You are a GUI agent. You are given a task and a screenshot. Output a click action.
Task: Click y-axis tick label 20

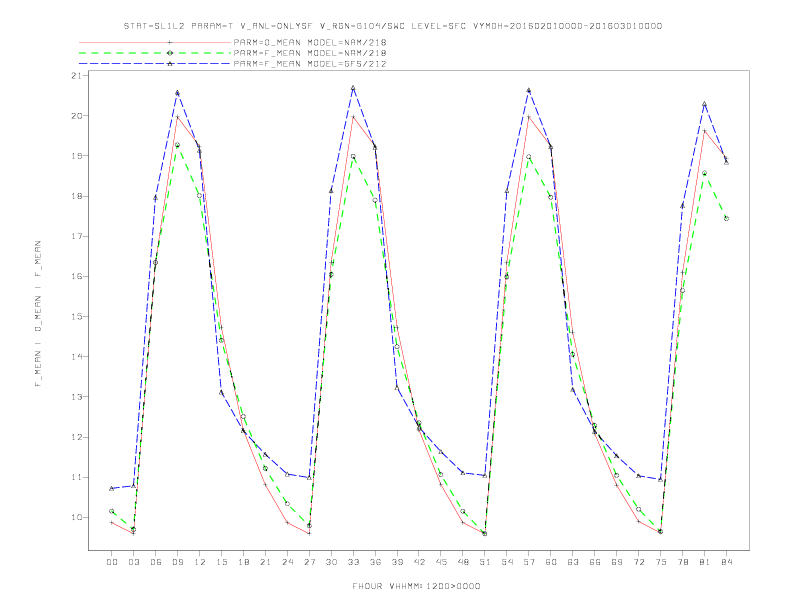pos(76,116)
